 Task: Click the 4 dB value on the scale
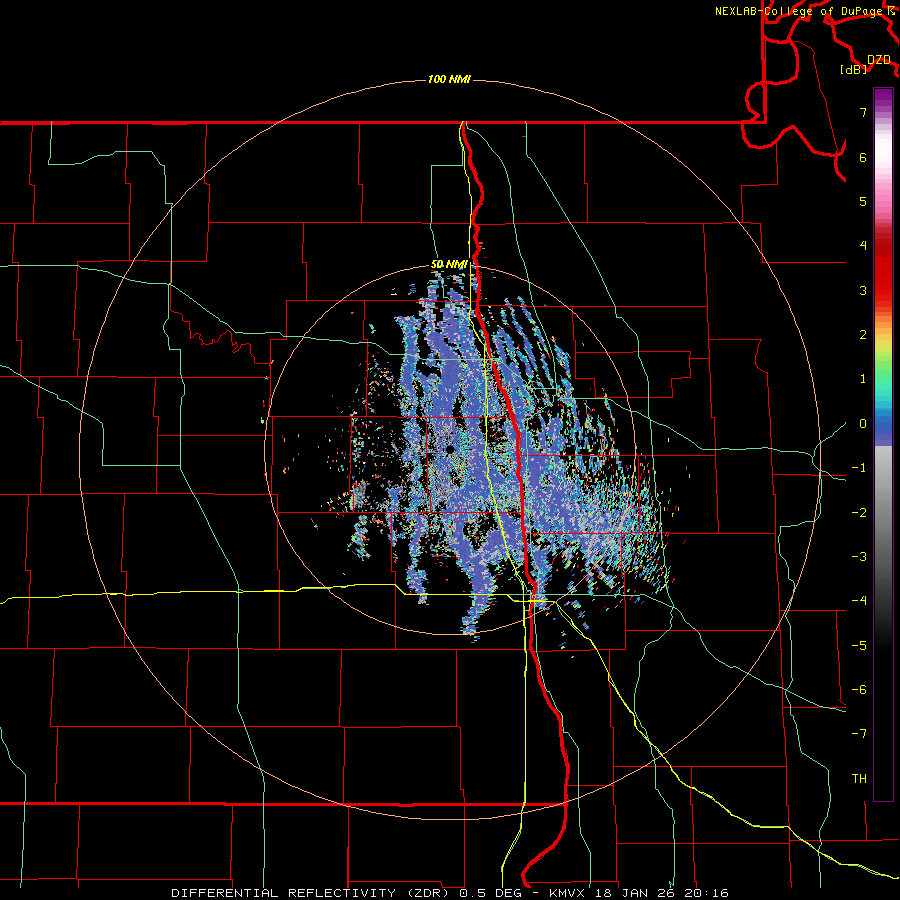pyautogui.click(x=863, y=246)
